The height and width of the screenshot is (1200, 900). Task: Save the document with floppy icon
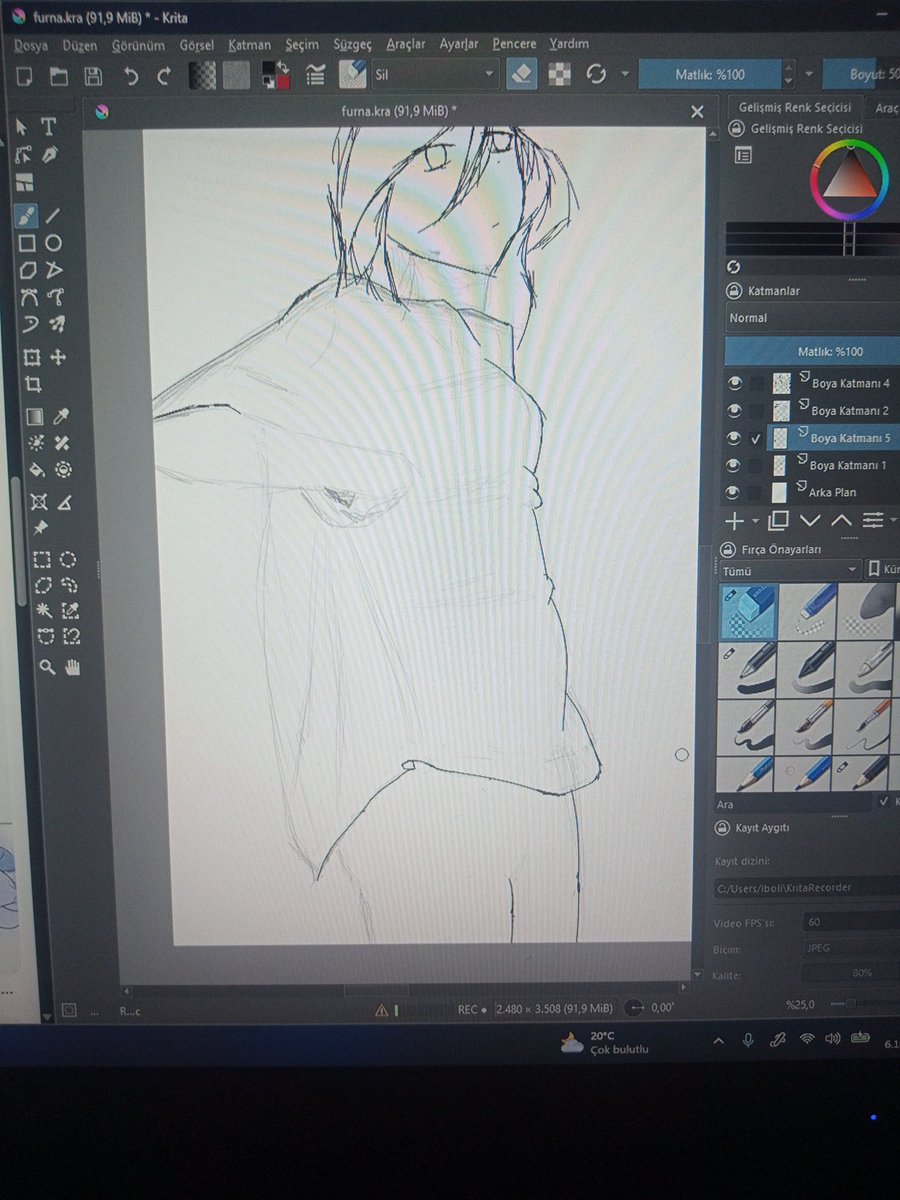[x=93, y=76]
